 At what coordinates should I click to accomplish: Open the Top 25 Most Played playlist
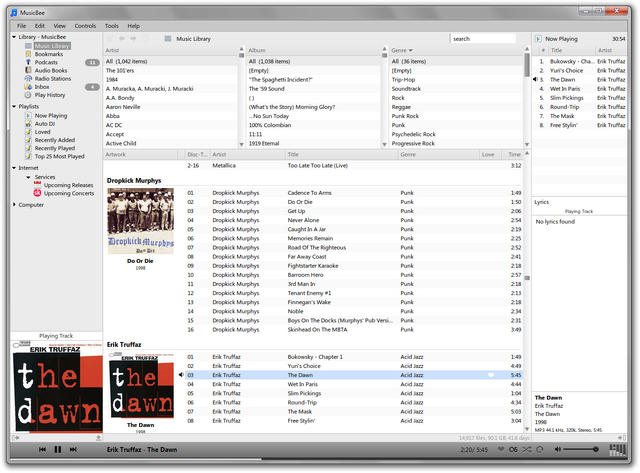[60, 156]
